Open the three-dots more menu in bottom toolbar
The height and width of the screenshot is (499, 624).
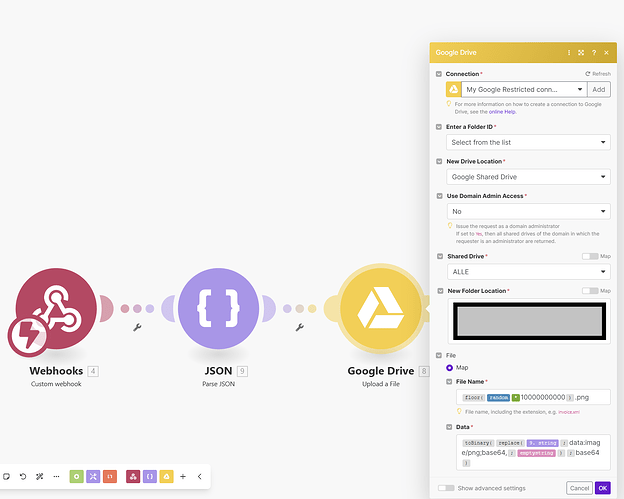pos(56,476)
